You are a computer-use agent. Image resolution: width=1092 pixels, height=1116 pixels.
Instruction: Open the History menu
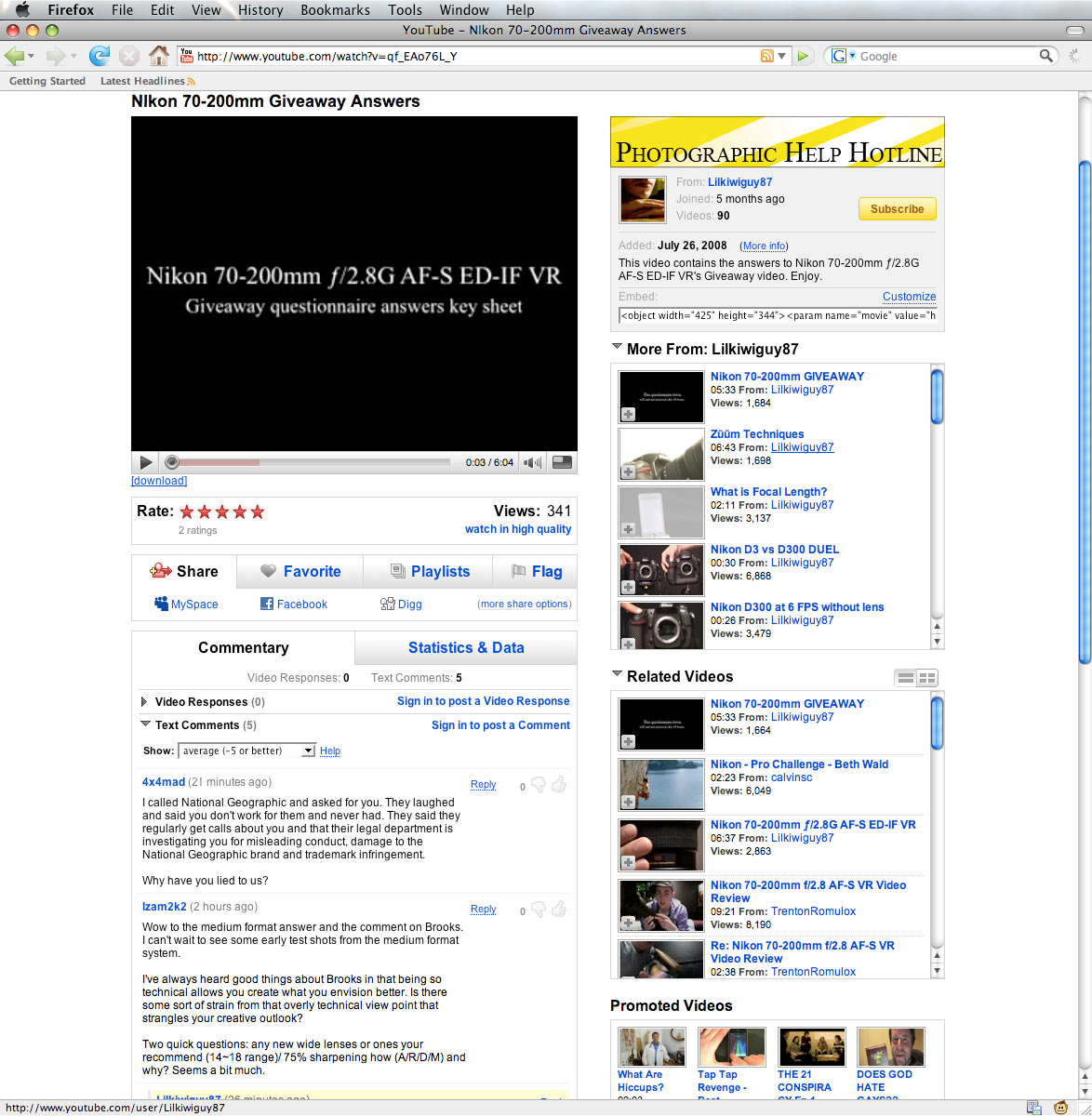260,10
